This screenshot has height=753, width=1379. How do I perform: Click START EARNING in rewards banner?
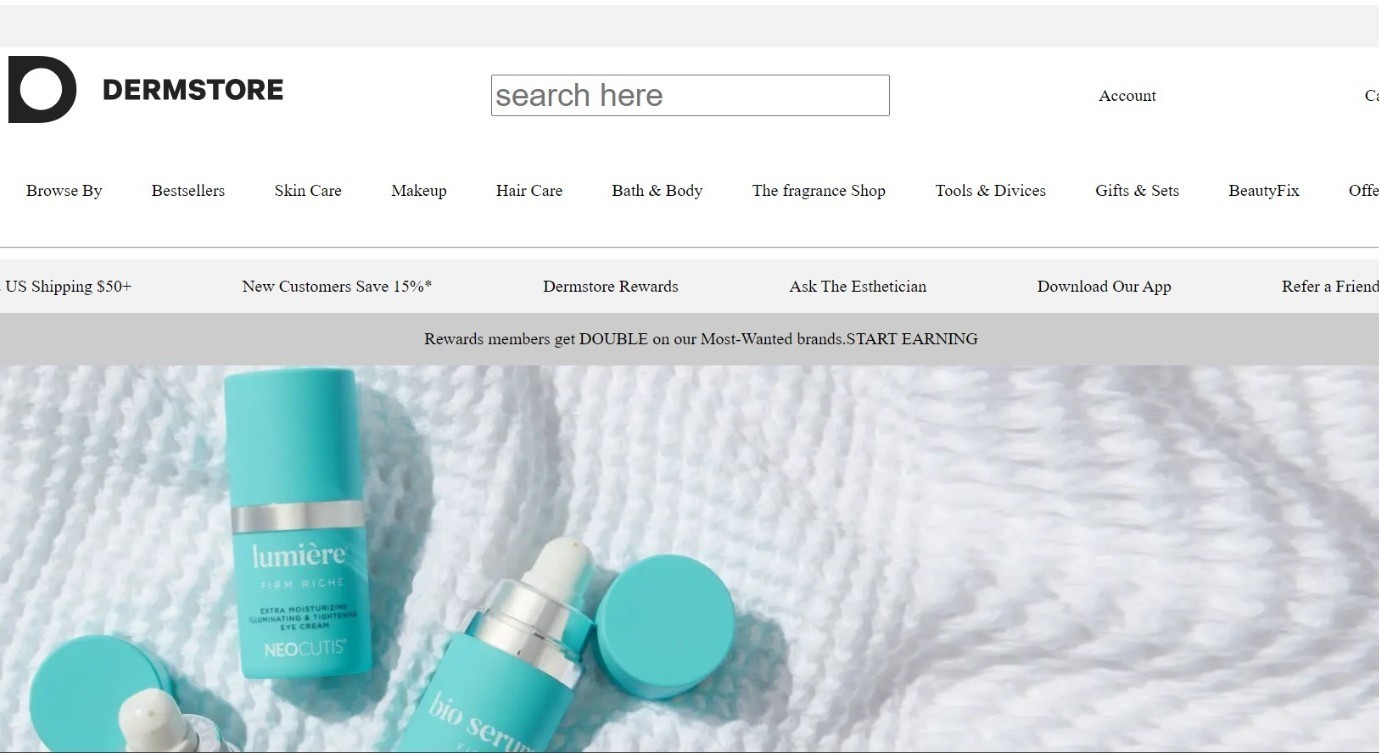point(912,339)
